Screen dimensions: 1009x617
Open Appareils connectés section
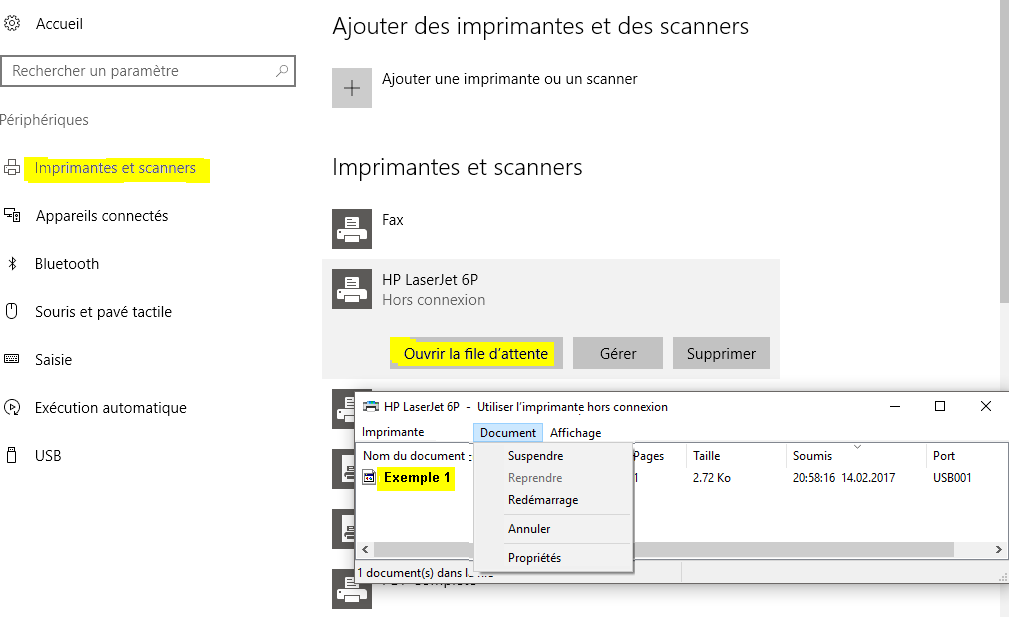(x=101, y=216)
